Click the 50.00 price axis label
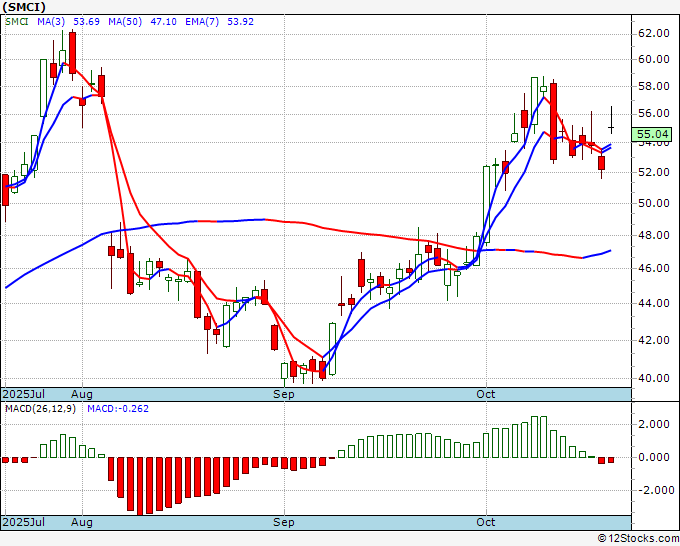This screenshot has height=546, width=680. click(x=654, y=203)
